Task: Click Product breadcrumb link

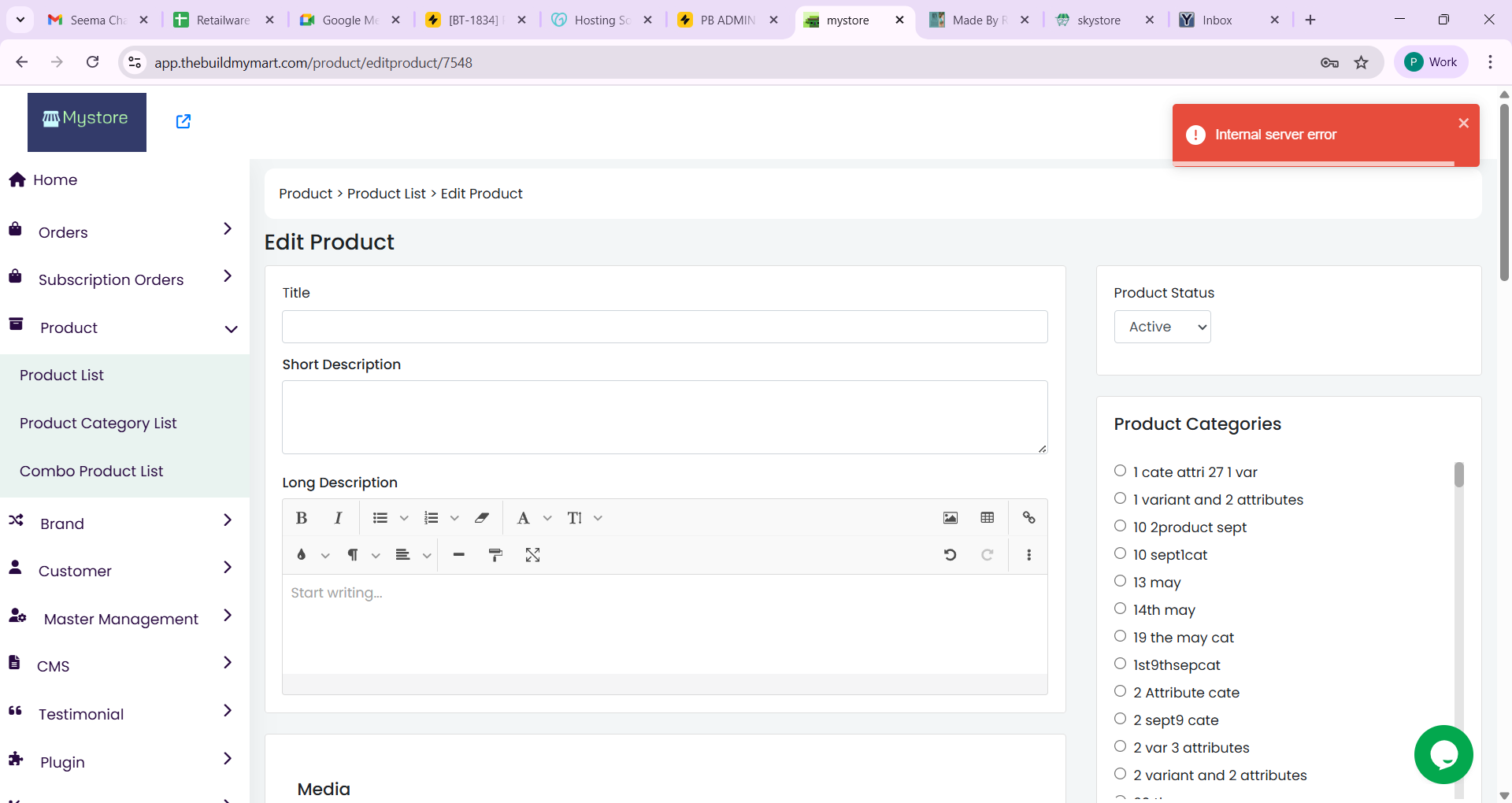Action: (x=306, y=194)
